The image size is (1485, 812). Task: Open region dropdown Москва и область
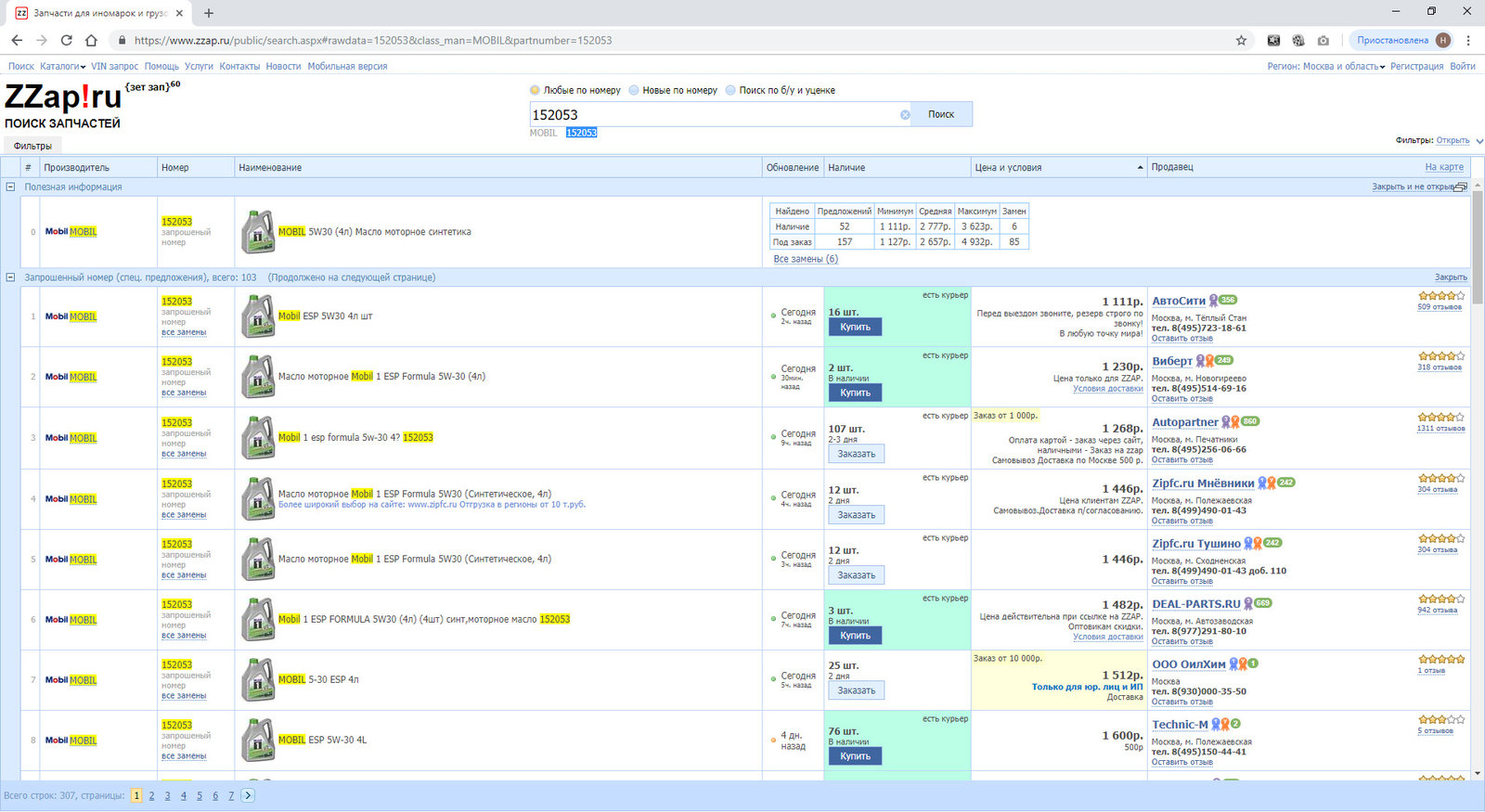click(x=1344, y=67)
